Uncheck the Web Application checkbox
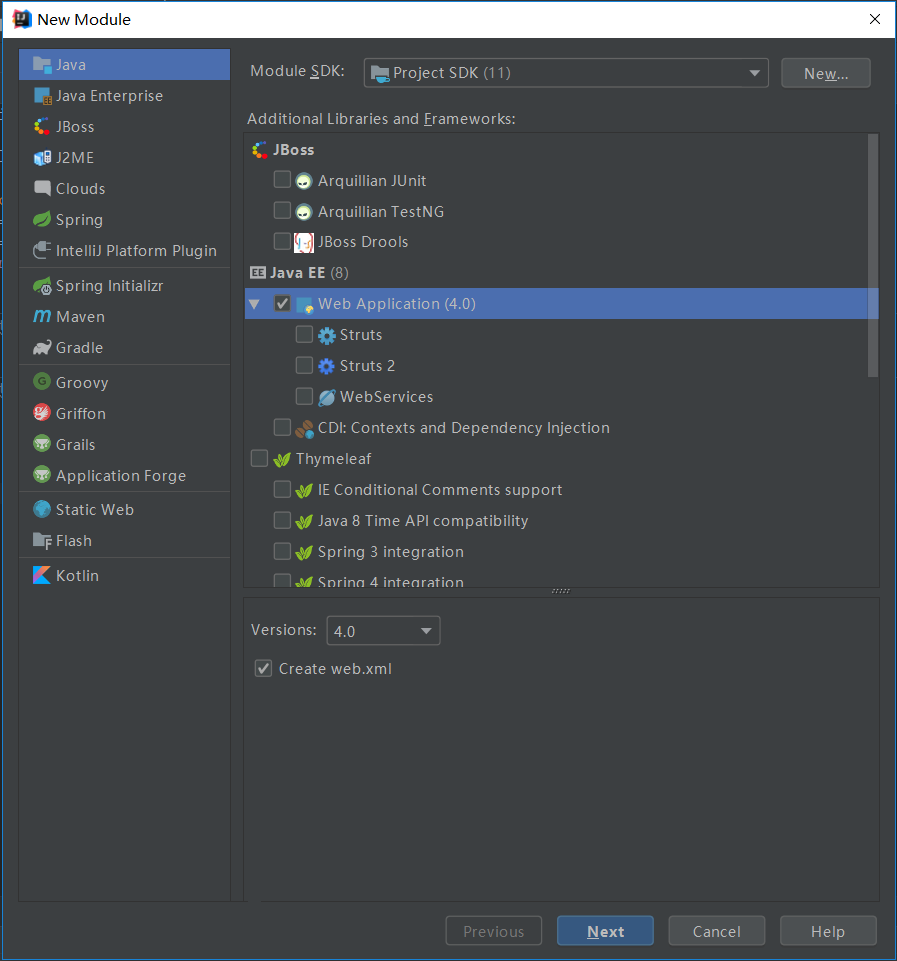 click(x=282, y=303)
